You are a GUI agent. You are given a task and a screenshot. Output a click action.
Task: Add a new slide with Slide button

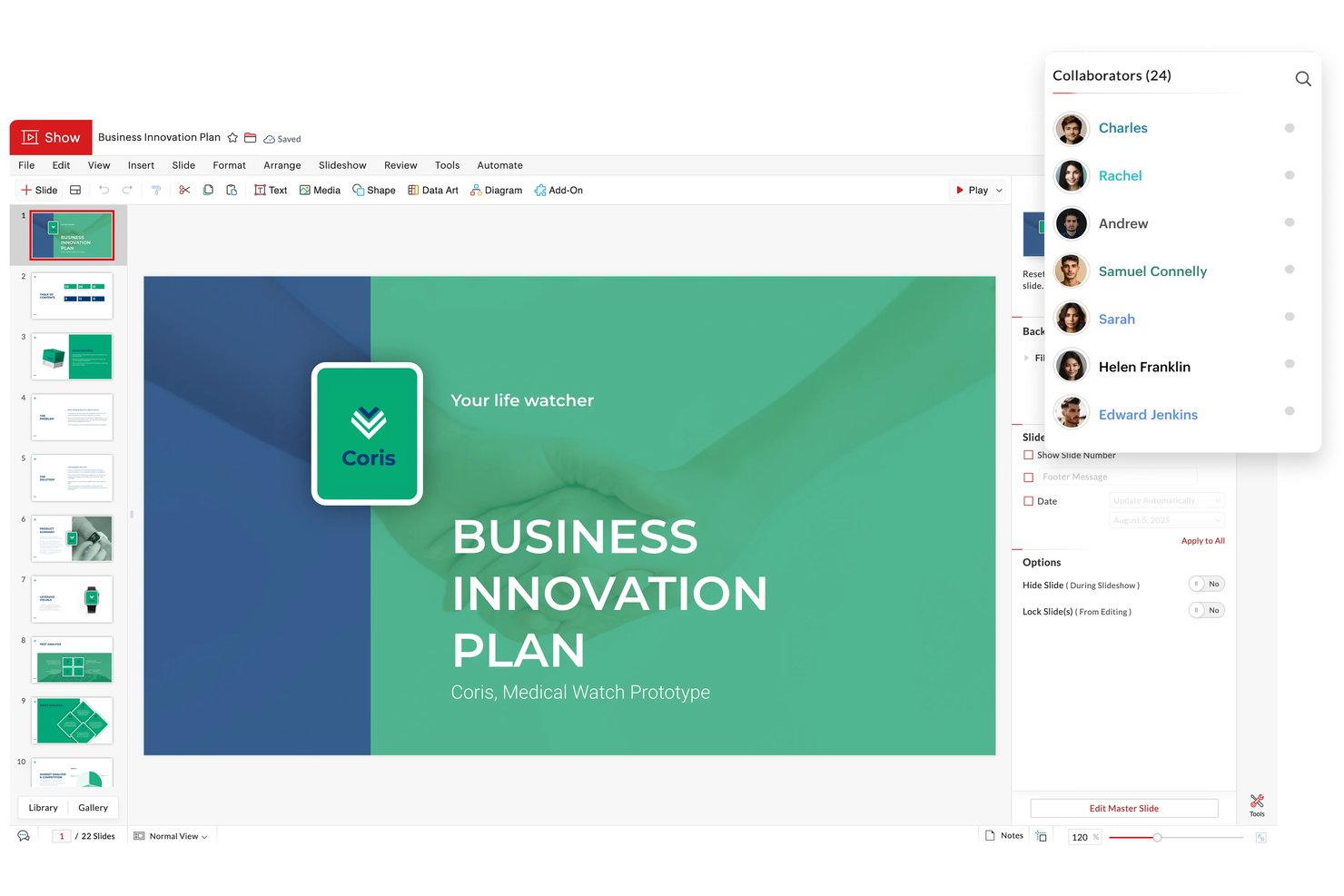pos(39,190)
